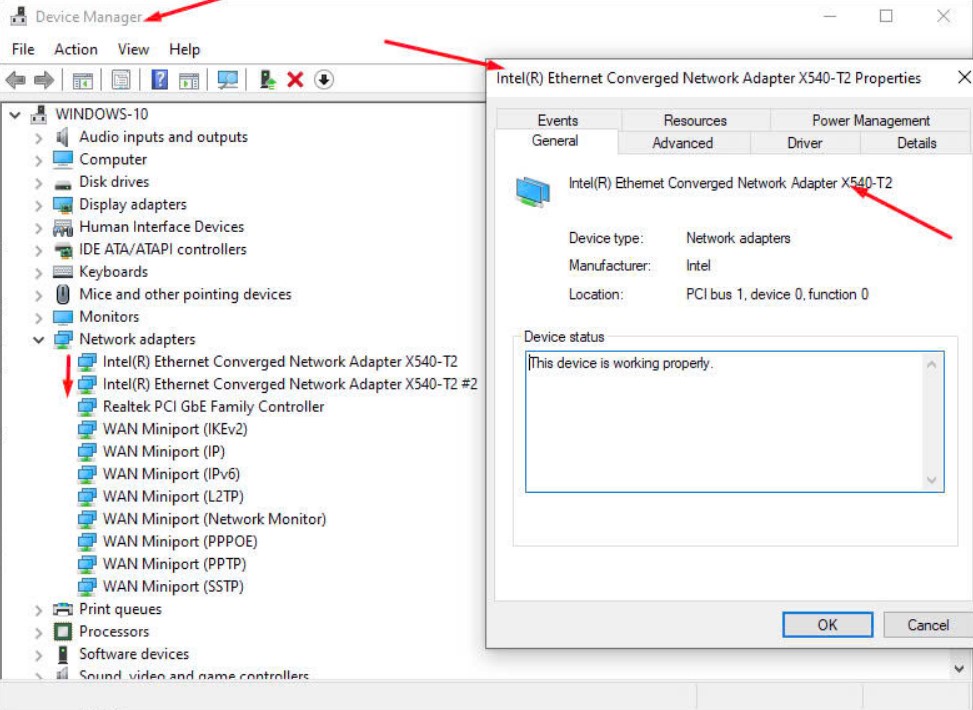Open the Events tab
Image resolution: width=973 pixels, height=710 pixels.
(x=558, y=120)
